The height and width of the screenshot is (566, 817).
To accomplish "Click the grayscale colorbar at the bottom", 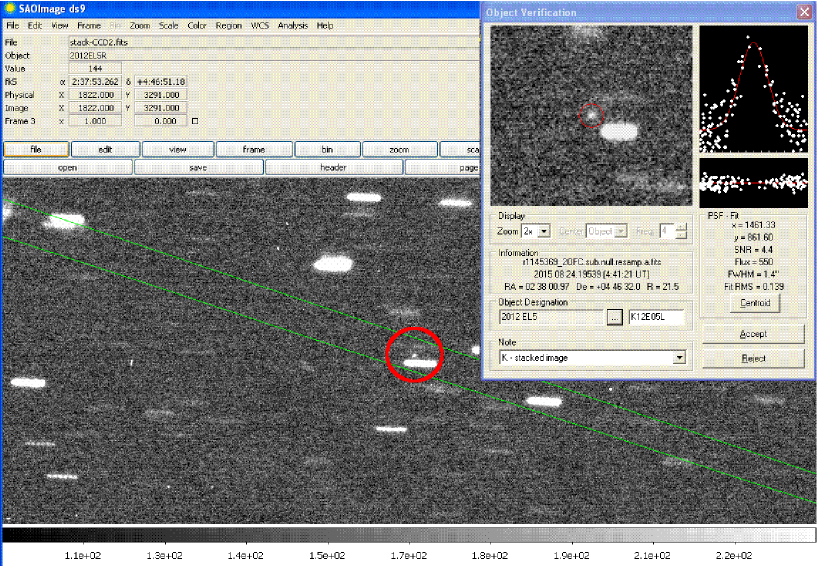I will pyautogui.click(x=408, y=535).
